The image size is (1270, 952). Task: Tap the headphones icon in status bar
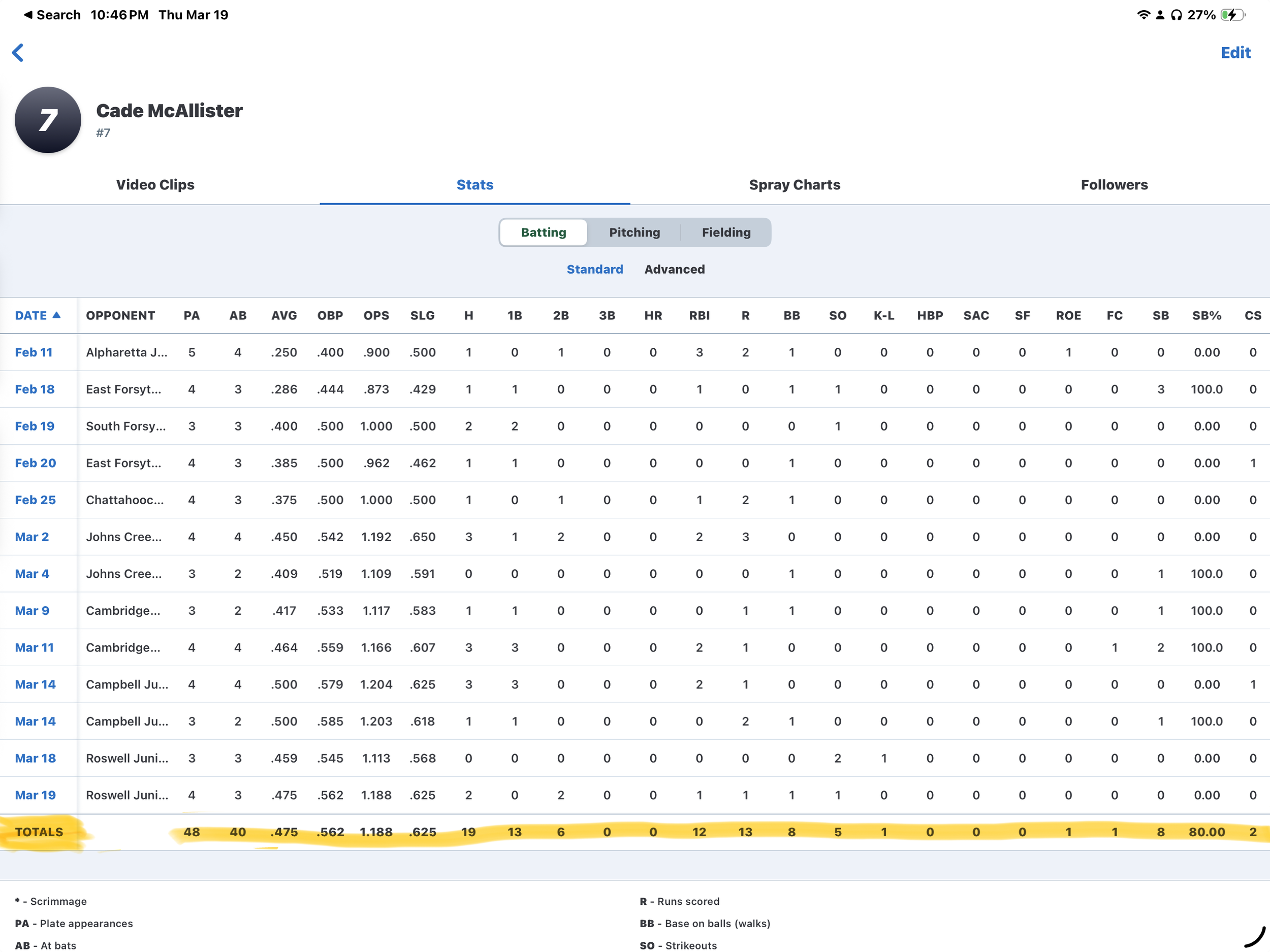1177,15
